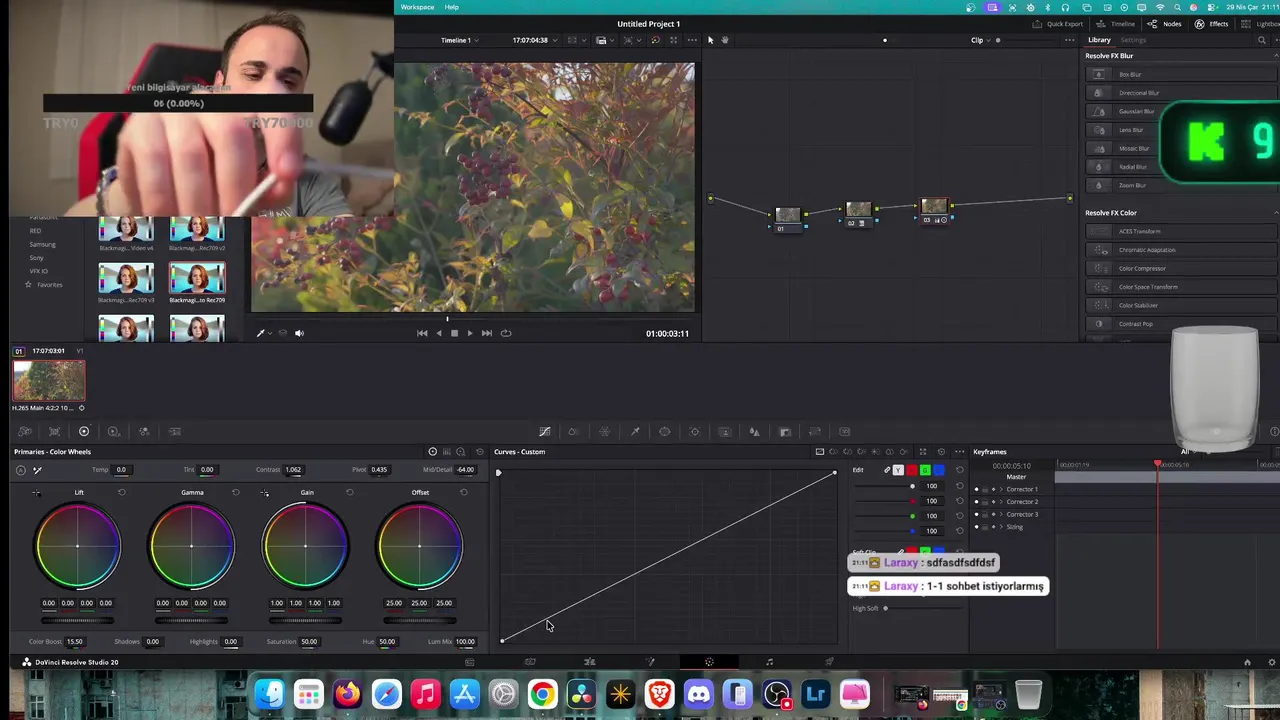Expand Corrector 1 keyframe track
Screen dimensions: 1280x720
click(1001, 489)
